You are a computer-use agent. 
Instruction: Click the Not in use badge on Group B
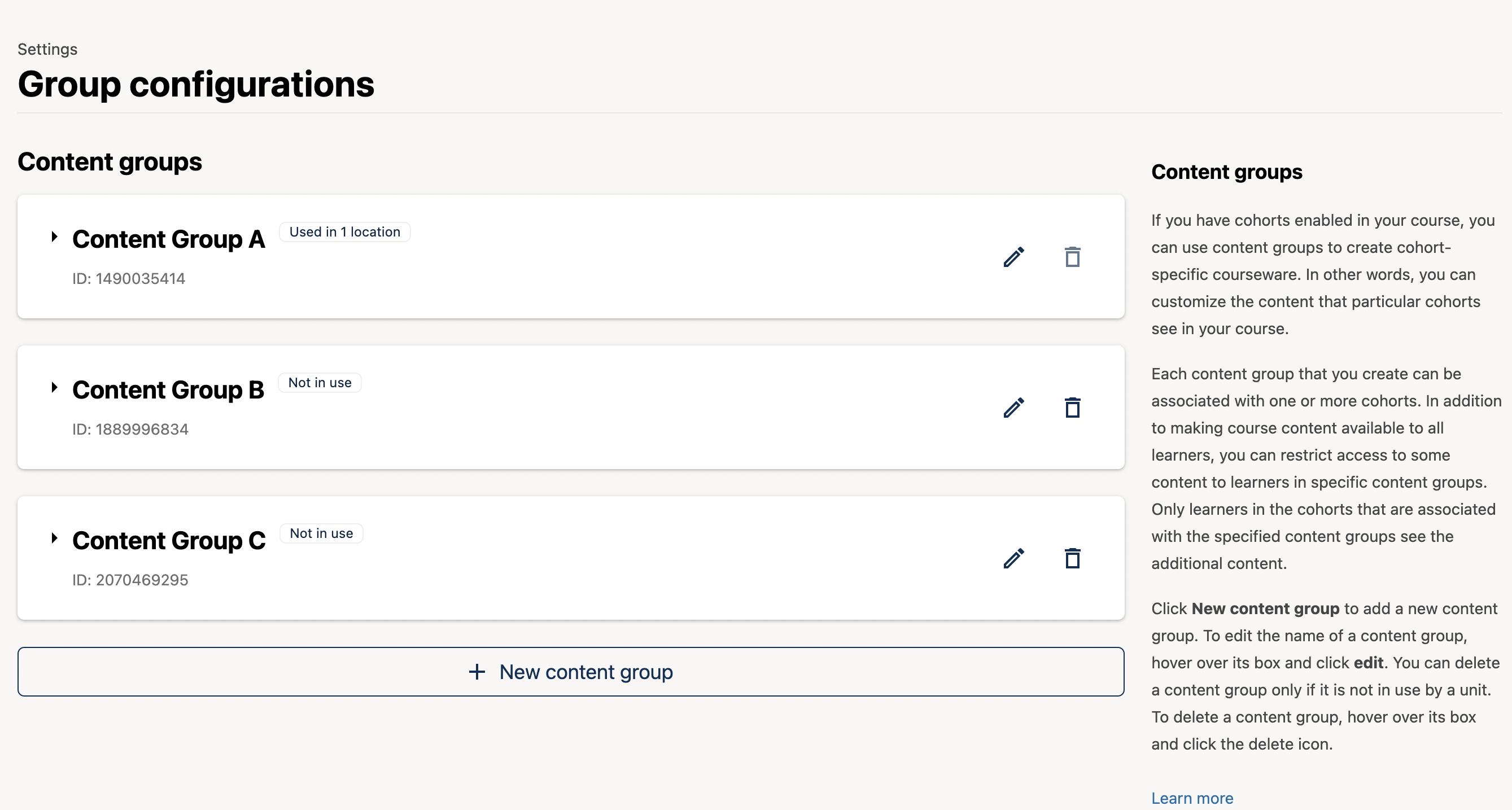click(x=320, y=382)
